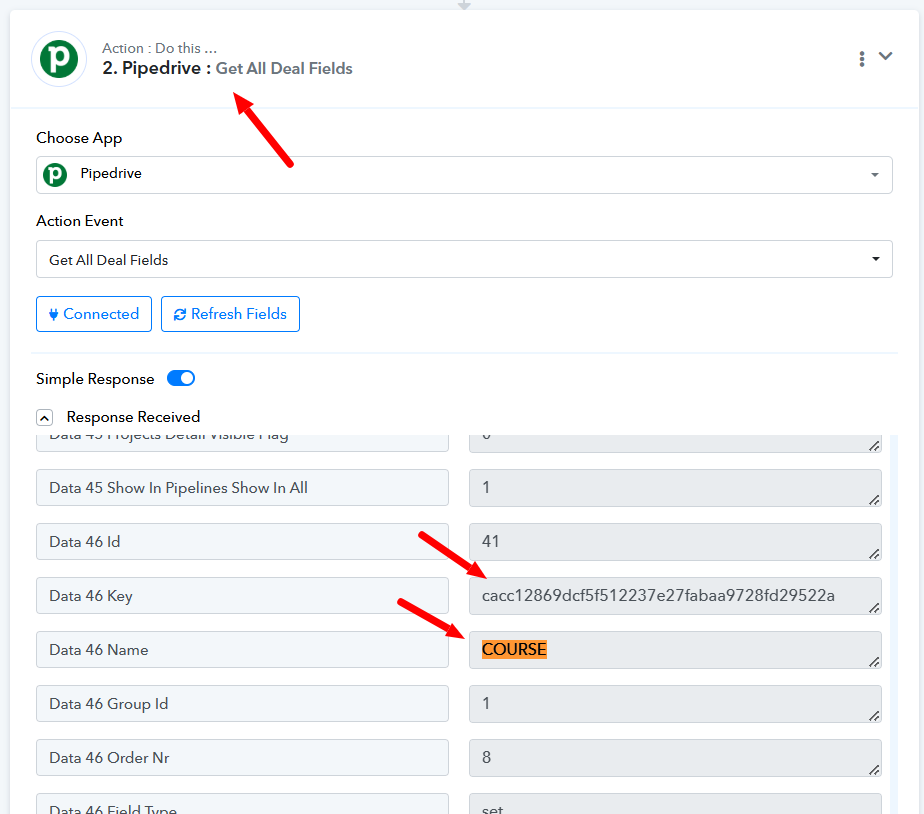The width and height of the screenshot is (924, 814).
Task: Collapse the Response Received section
Action: coord(45,418)
